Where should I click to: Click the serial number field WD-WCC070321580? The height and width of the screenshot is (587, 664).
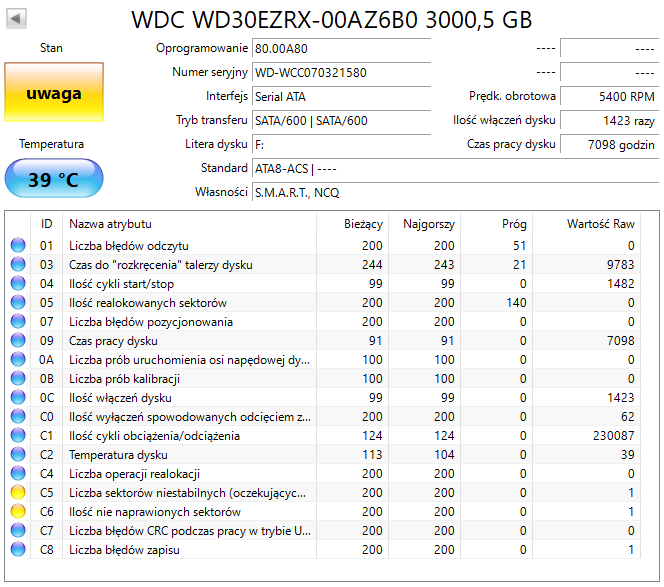pyautogui.click(x=341, y=72)
